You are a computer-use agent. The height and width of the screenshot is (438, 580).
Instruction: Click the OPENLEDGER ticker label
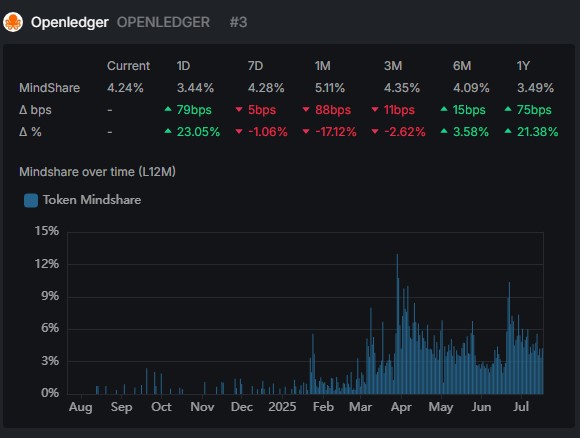coord(163,22)
